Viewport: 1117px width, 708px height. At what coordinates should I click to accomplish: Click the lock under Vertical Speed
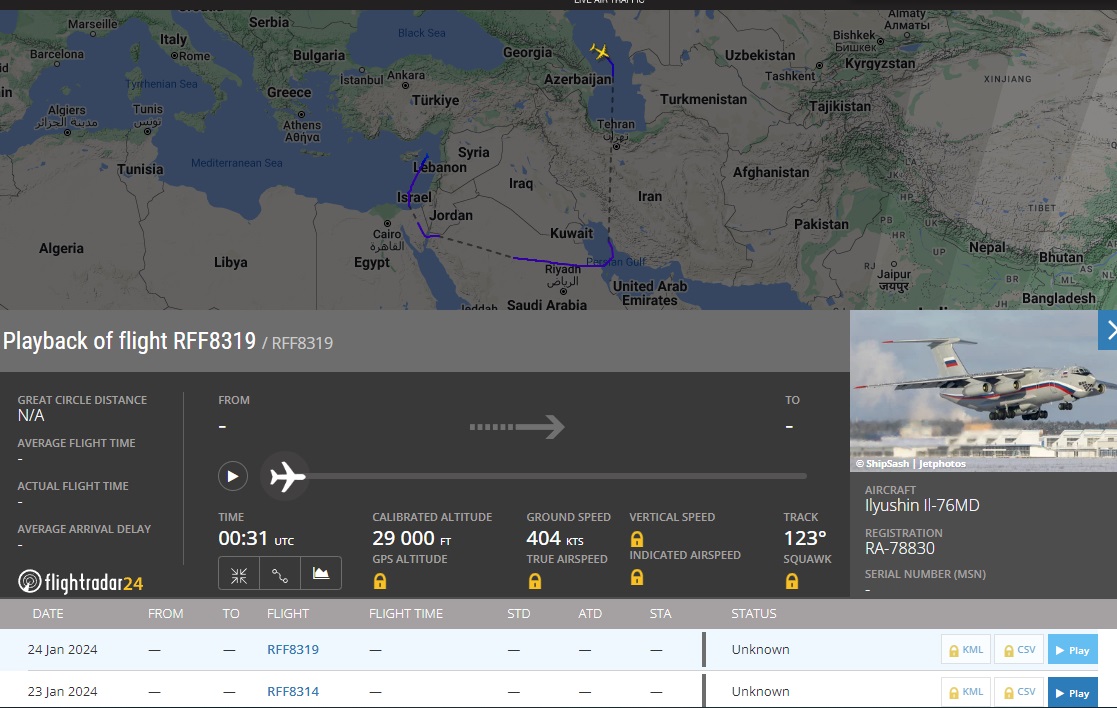[637, 538]
